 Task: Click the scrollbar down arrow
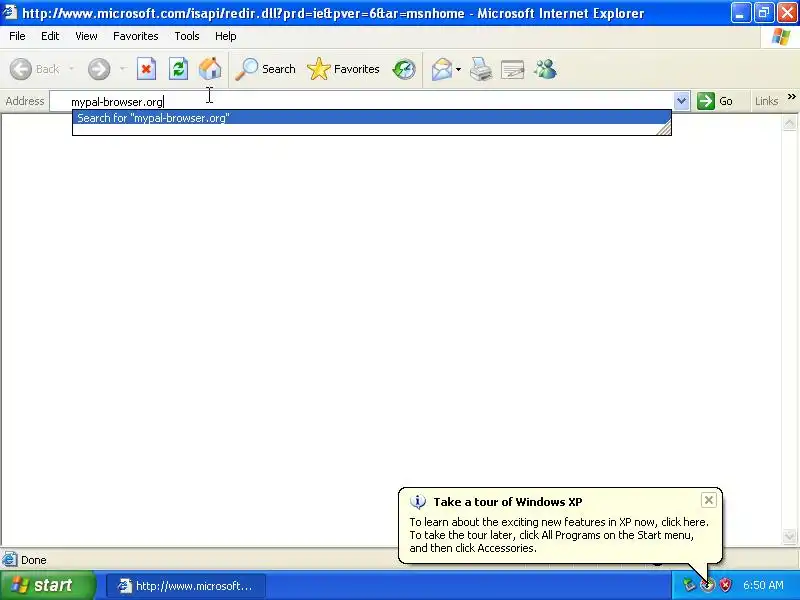click(789, 536)
